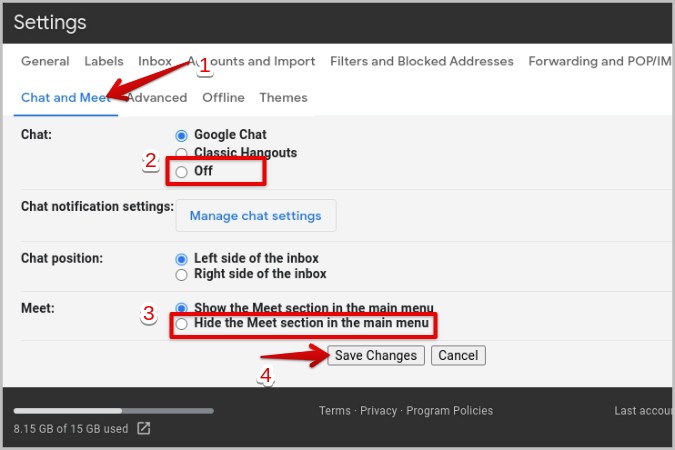Image resolution: width=675 pixels, height=450 pixels.
Task: Open the Privacy link
Action: 378,411
